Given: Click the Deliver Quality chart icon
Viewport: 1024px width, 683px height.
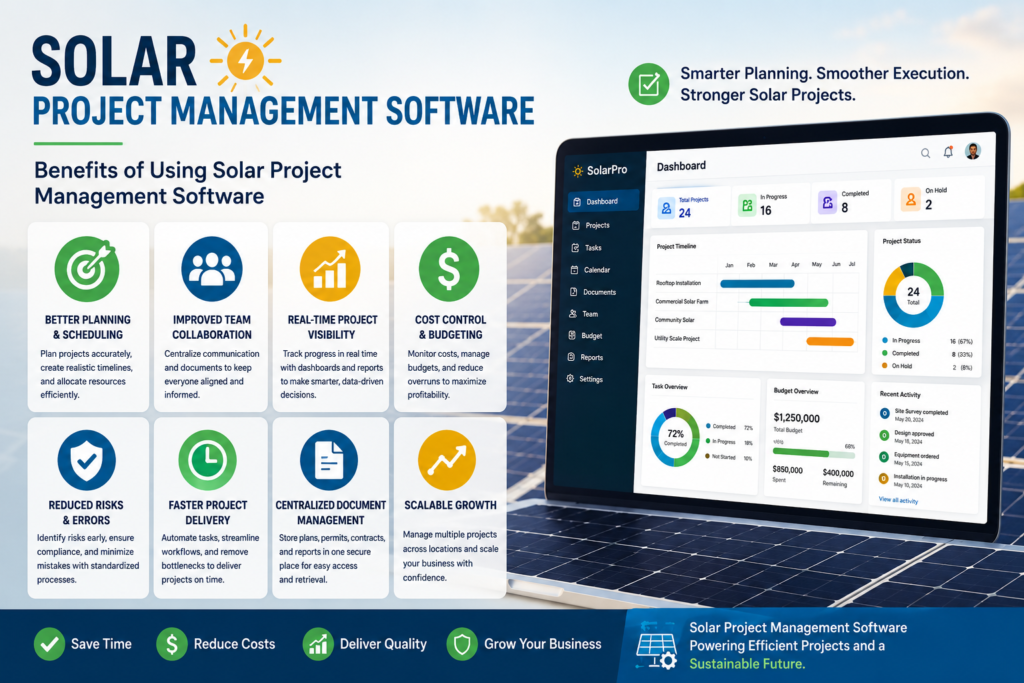Looking at the screenshot, I should (318, 644).
